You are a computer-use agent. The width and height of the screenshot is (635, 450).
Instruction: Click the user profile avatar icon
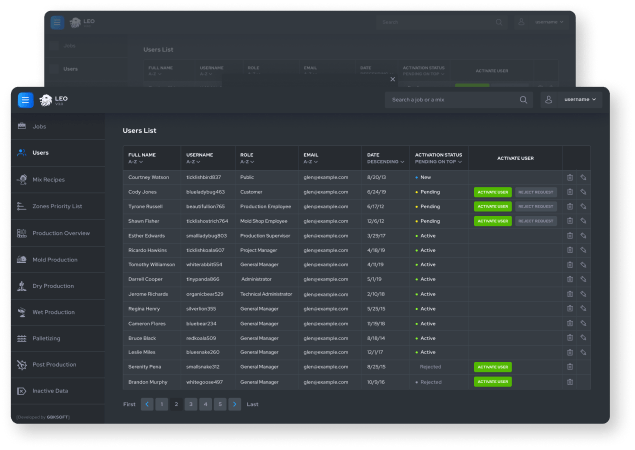(548, 100)
